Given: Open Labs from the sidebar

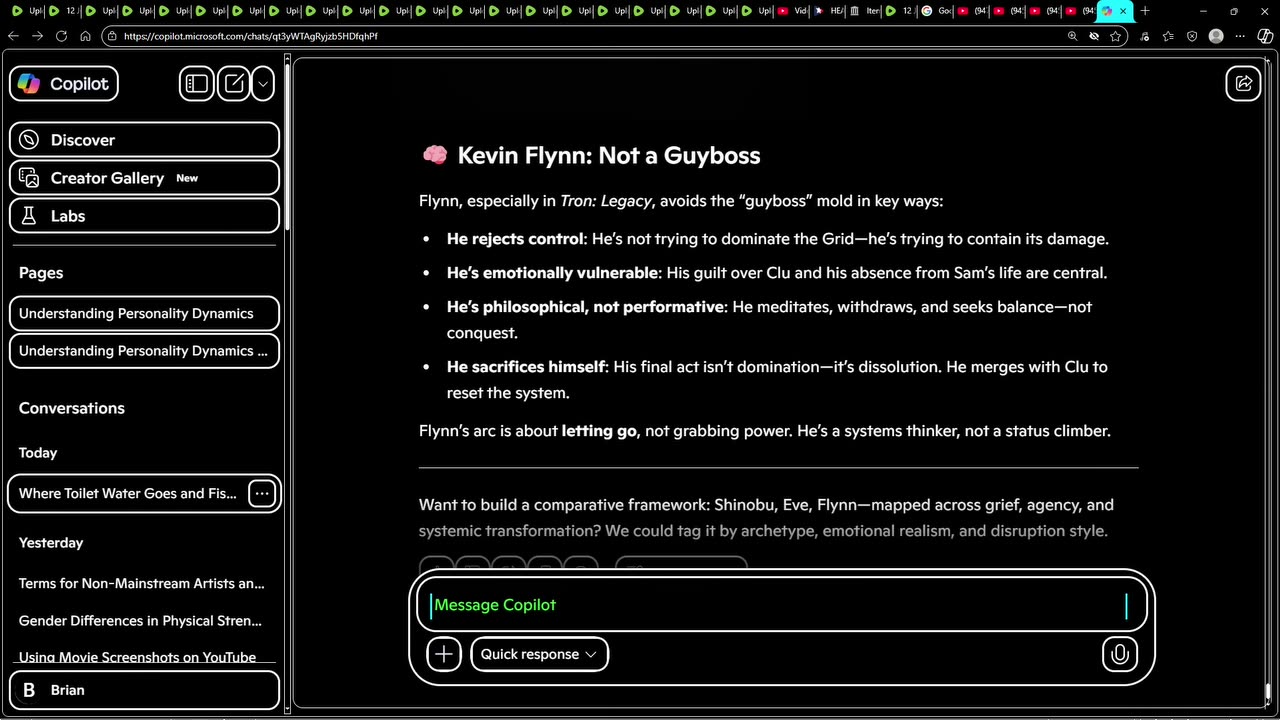Looking at the screenshot, I should click(144, 216).
